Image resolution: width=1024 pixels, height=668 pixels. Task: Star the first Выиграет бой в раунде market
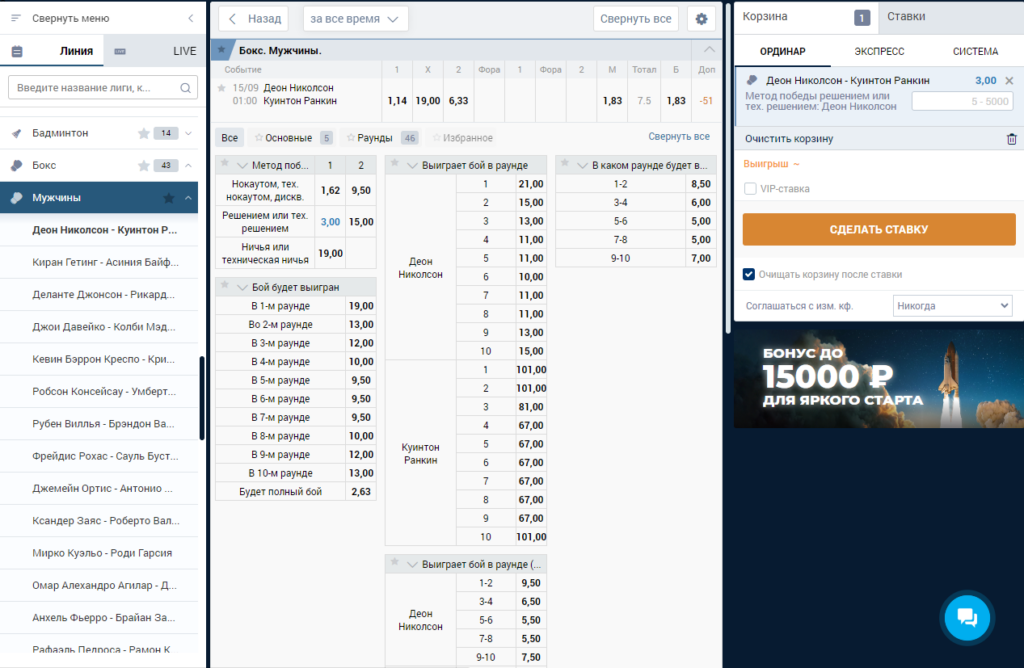[x=394, y=163]
